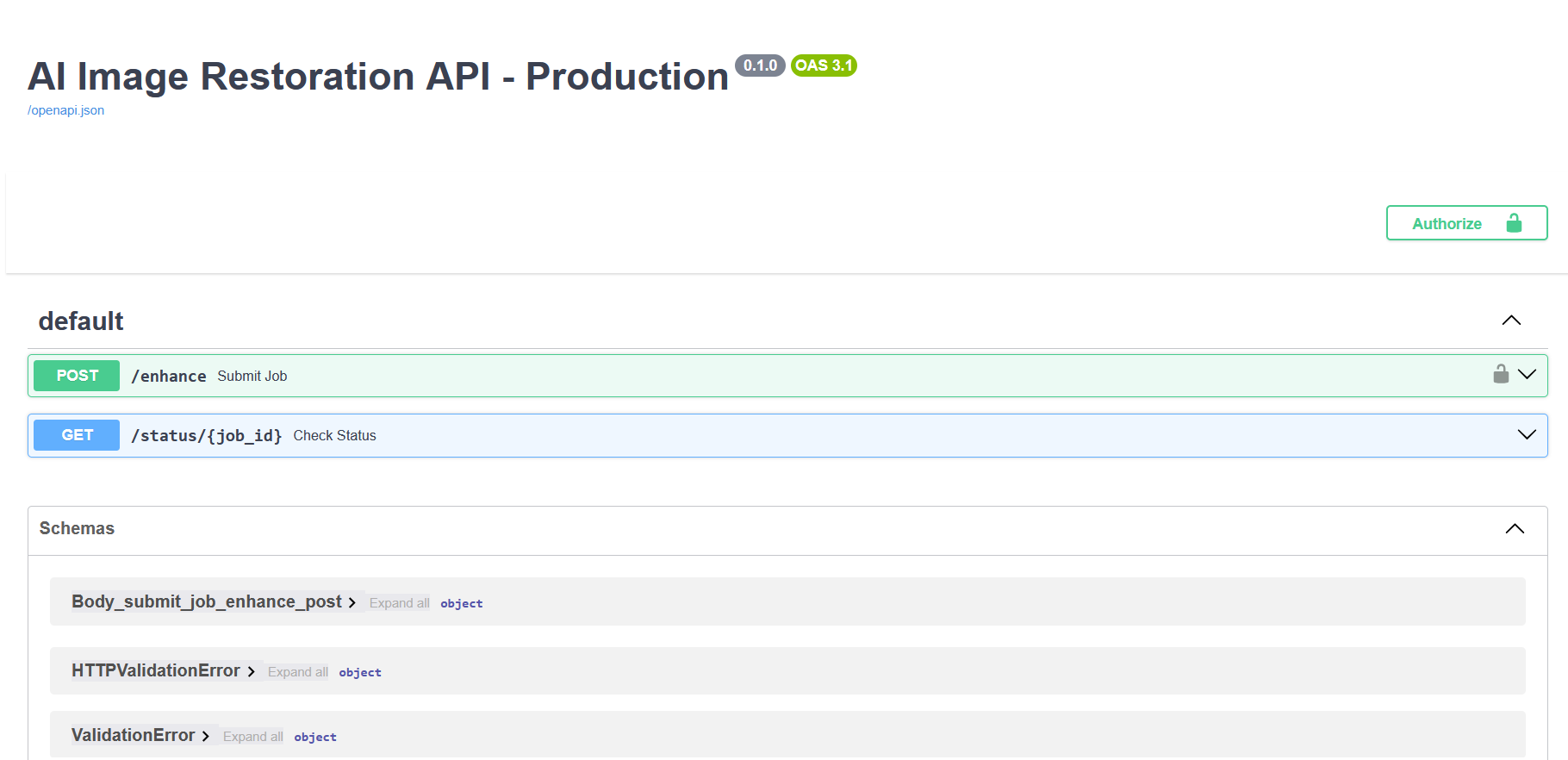Click the Schemas section heading
Image resolution: width=1568 pixels, height=760 pixels.
(77, 528)
